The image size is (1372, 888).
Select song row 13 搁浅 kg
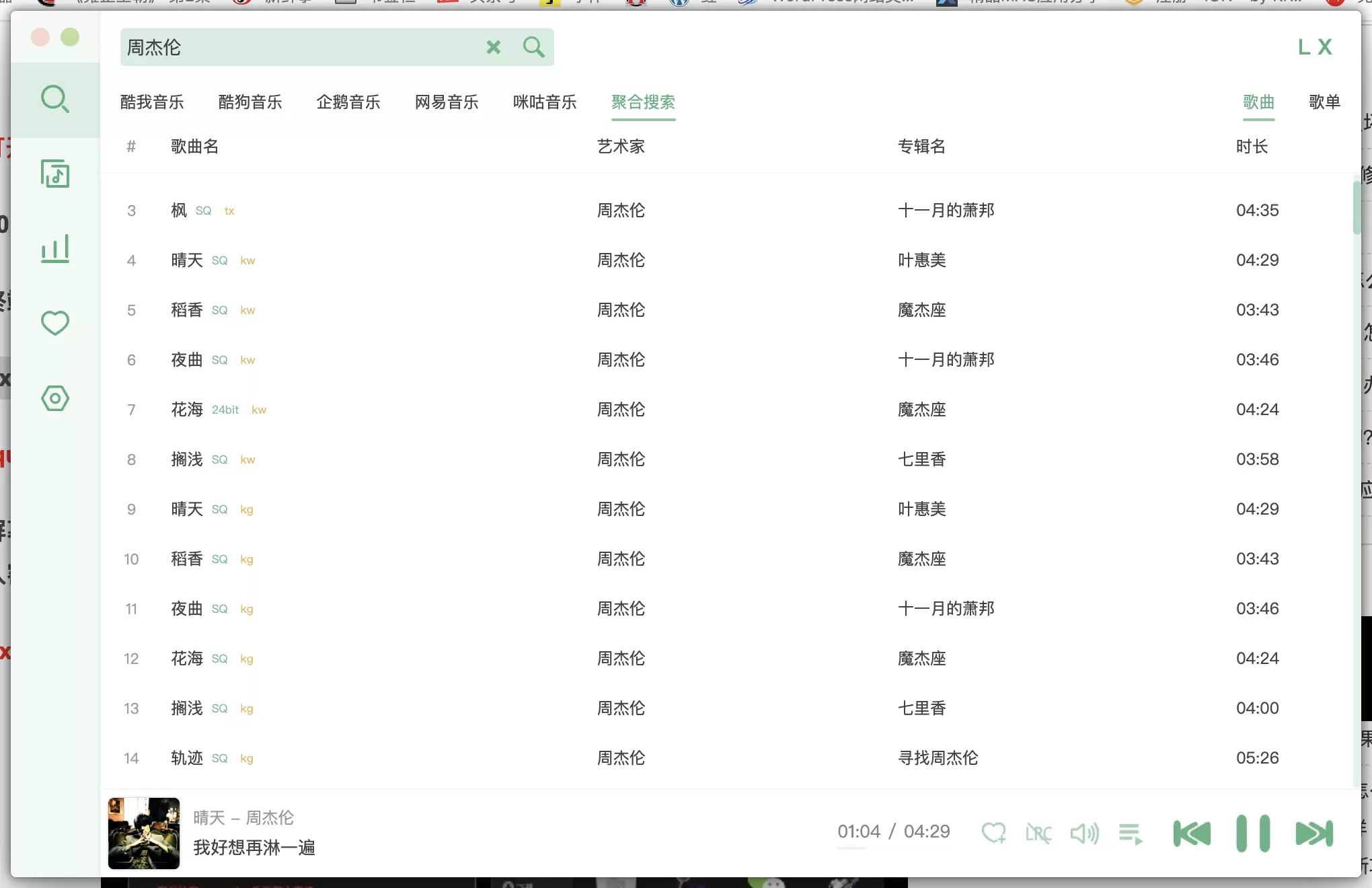pos(726,708)
